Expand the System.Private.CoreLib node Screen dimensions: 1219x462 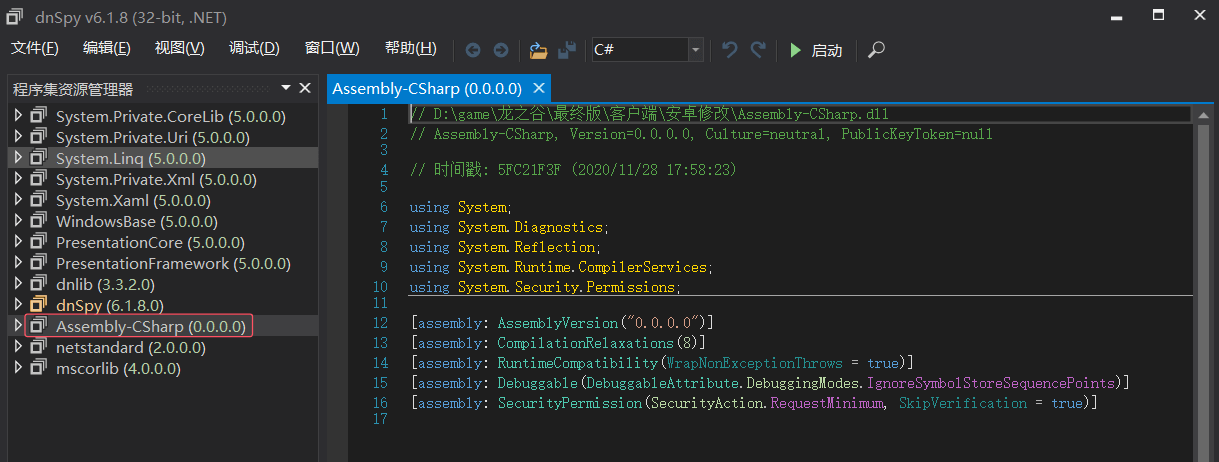point(17,116)
